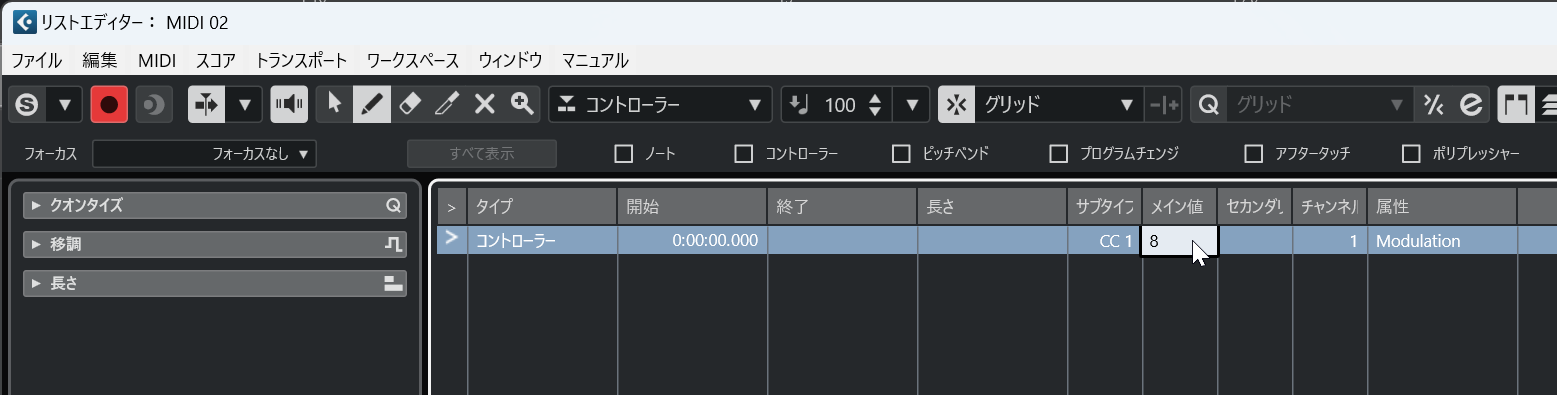Open the フォーカスなし focus dropdown
The image size is (1557, 395).
coord(204,154)
